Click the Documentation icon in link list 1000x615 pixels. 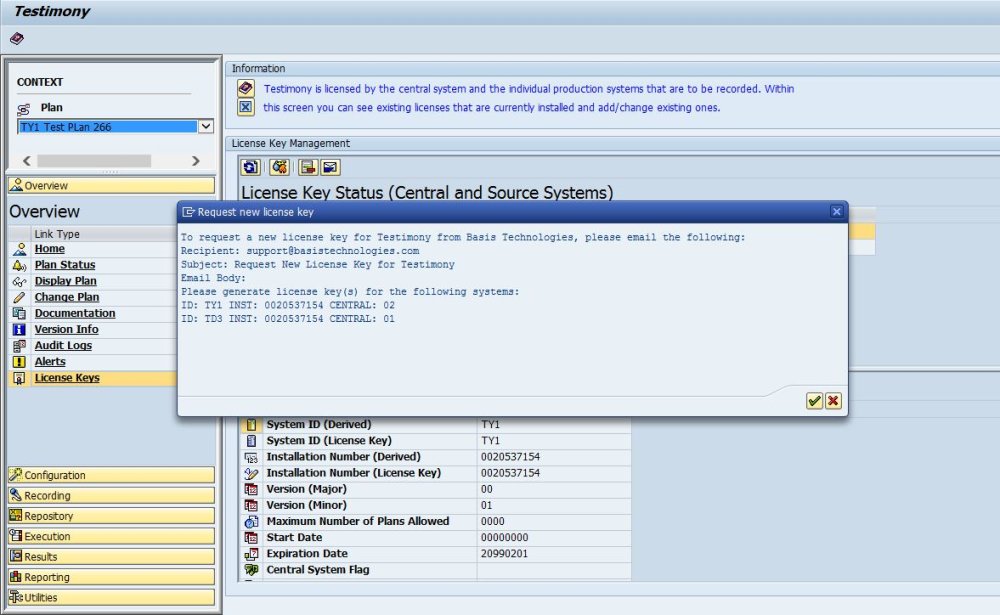[20, 313]
